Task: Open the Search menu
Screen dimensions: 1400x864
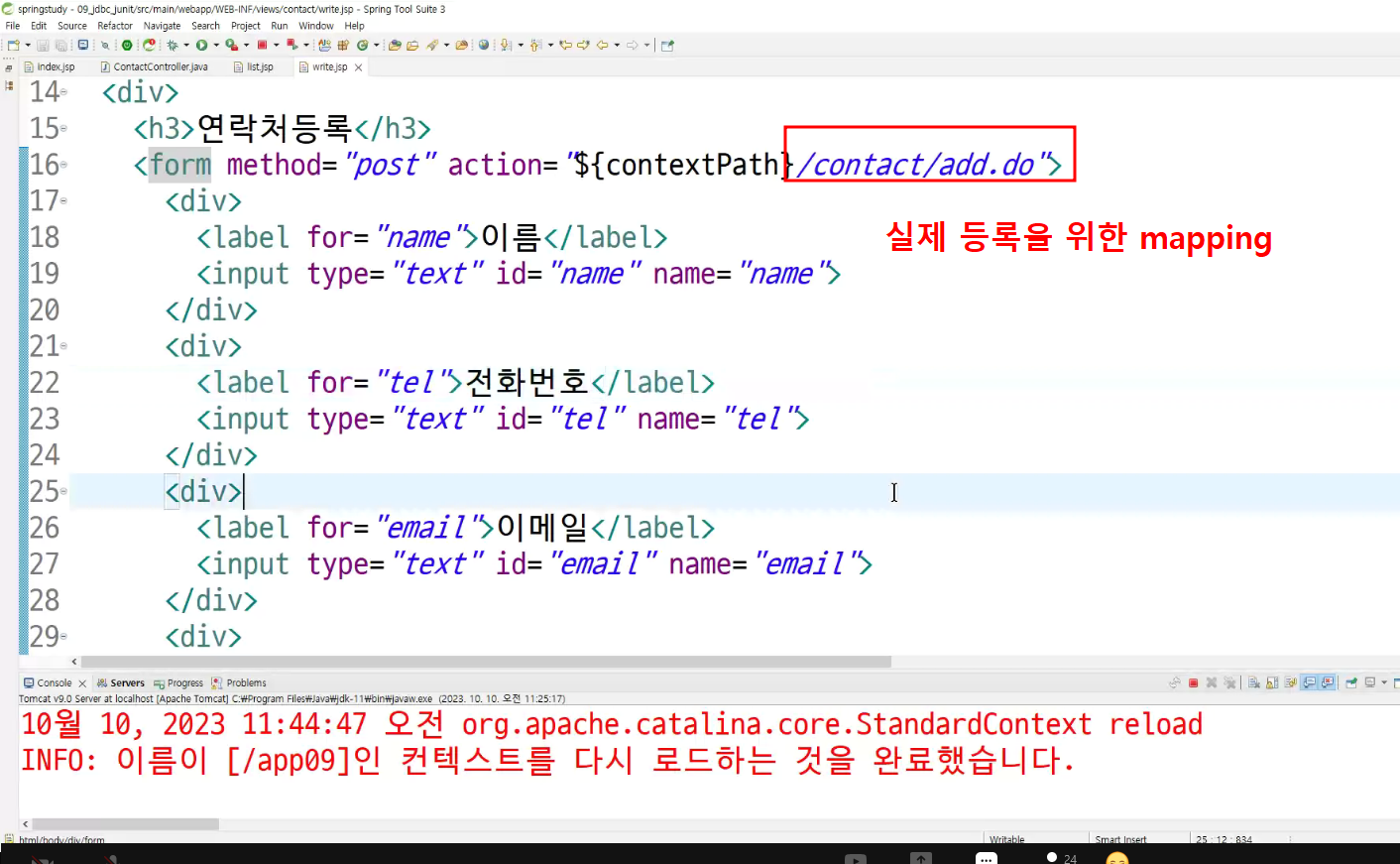Action: (x=205, y=26)
